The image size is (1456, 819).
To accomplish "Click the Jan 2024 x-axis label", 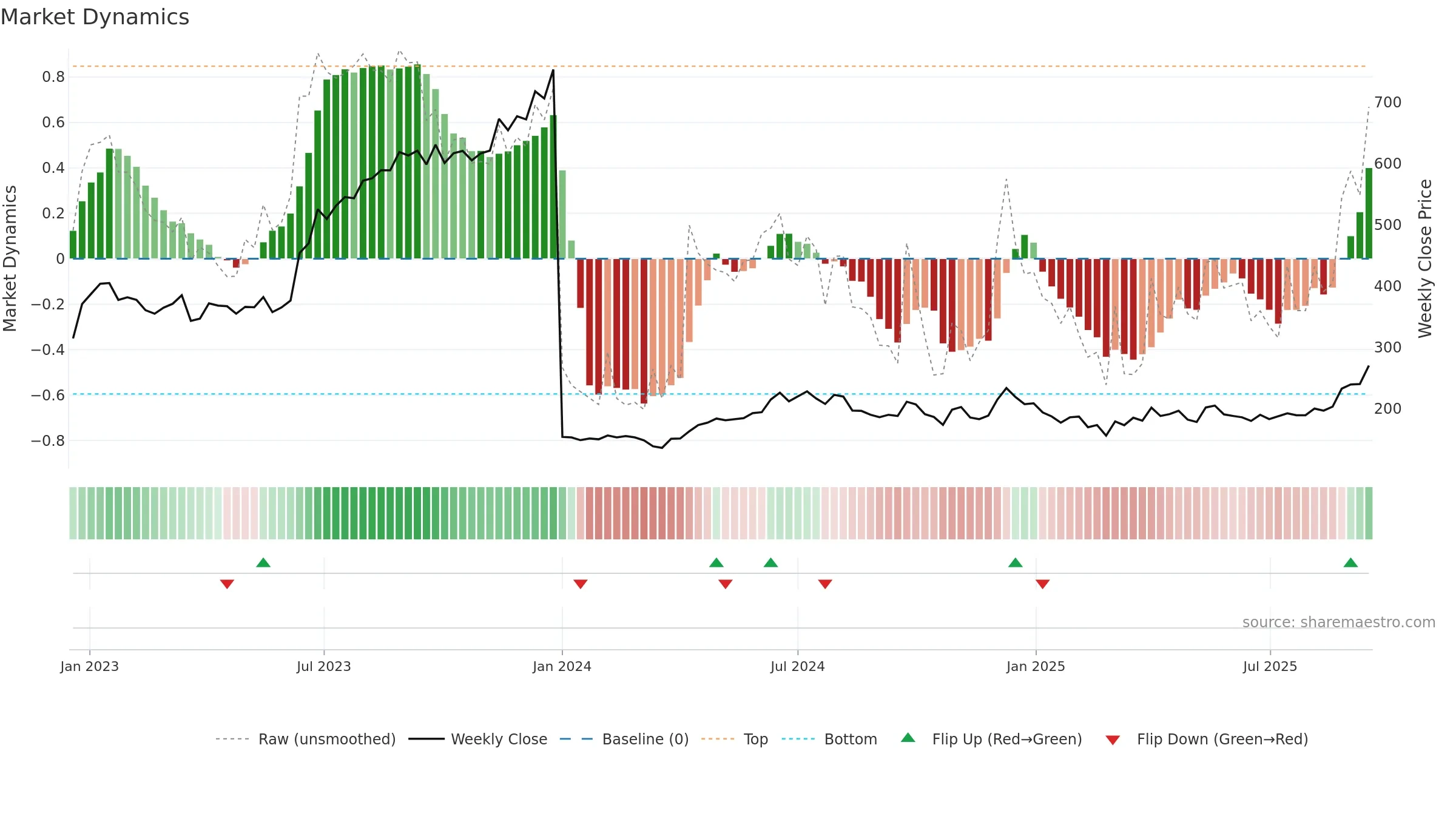I will tap(562, 666).
